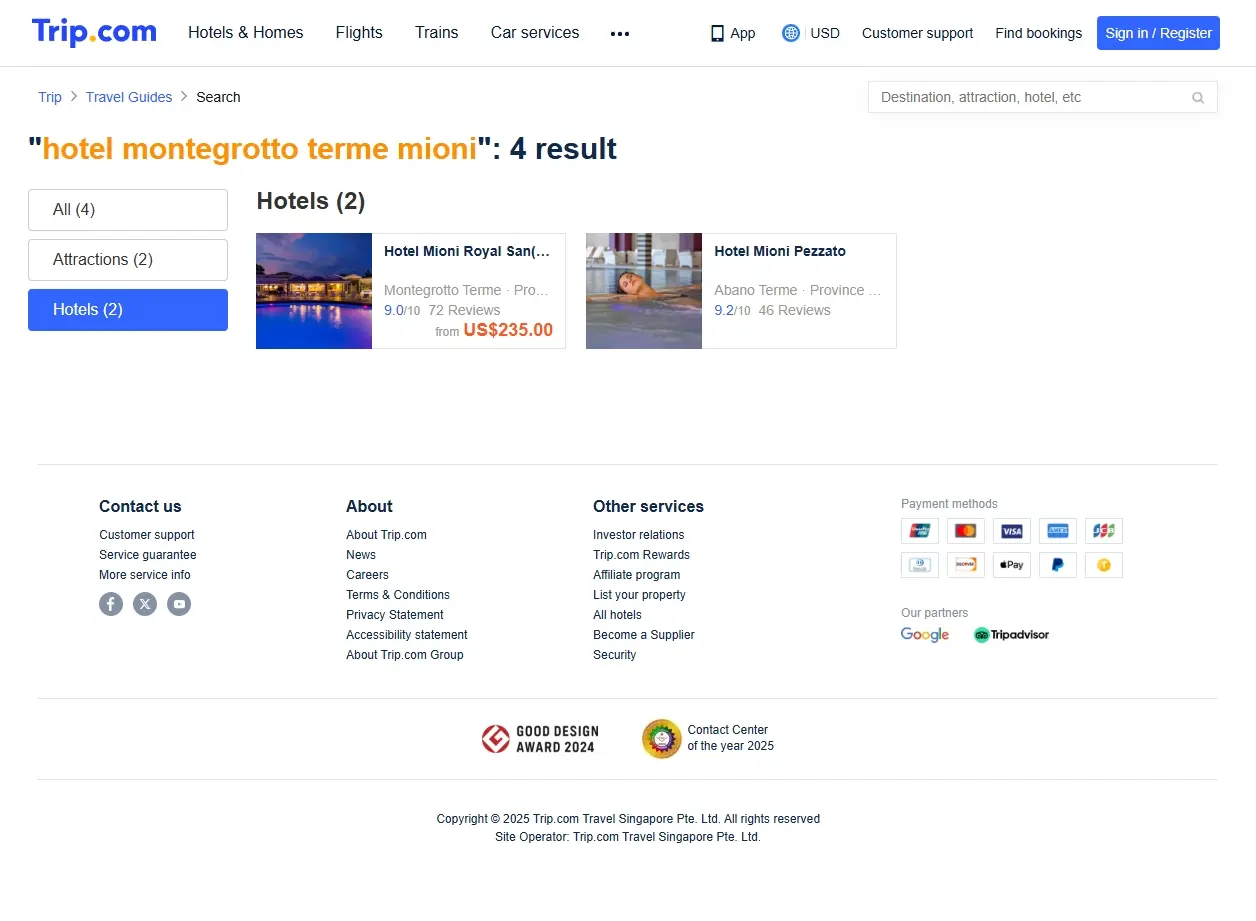This screenshot has width=1256, height=921.
Task: Click the UnionPay payment icon
Action: (x=920, y=531)
